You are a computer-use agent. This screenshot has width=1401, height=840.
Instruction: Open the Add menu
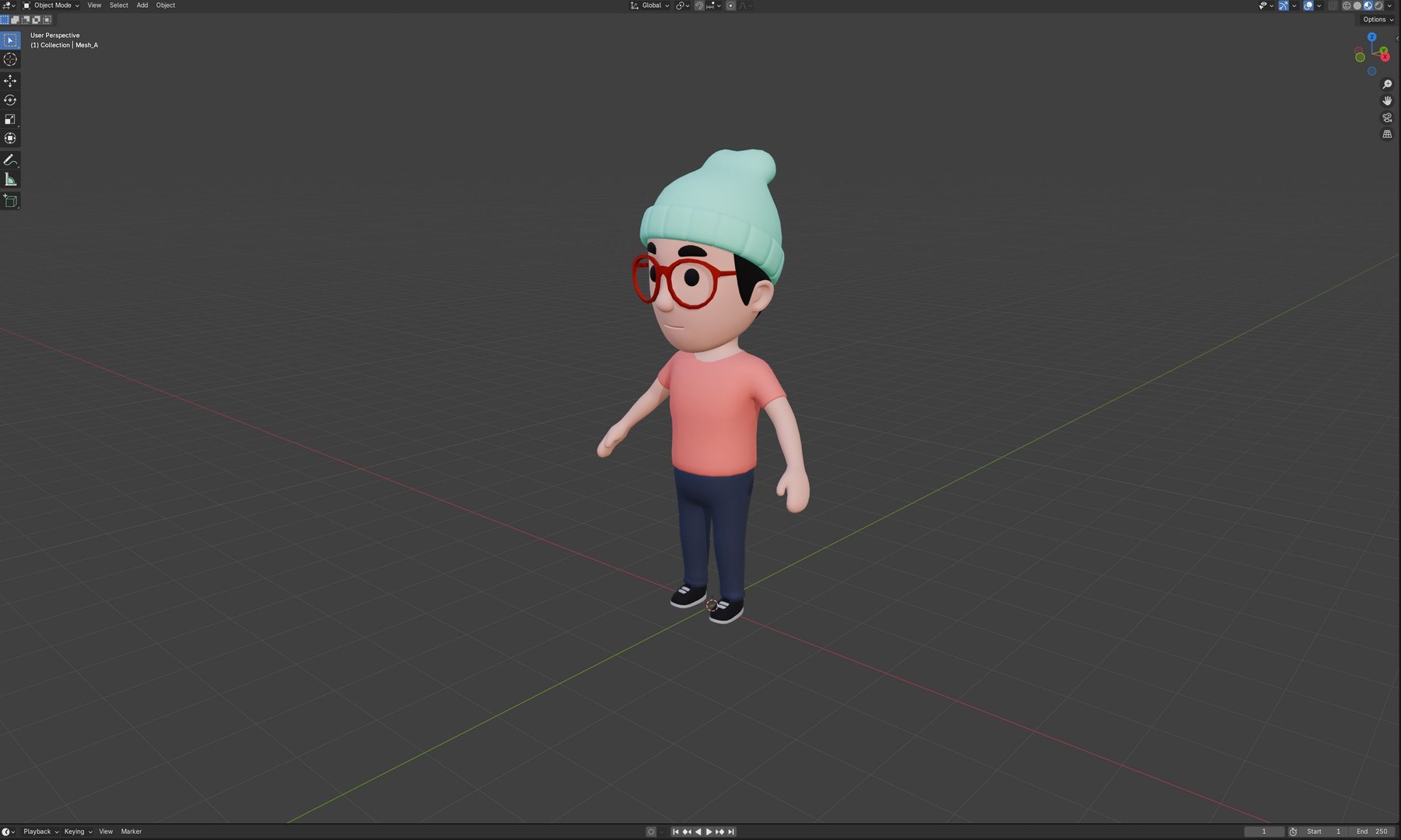coord(142,5)
